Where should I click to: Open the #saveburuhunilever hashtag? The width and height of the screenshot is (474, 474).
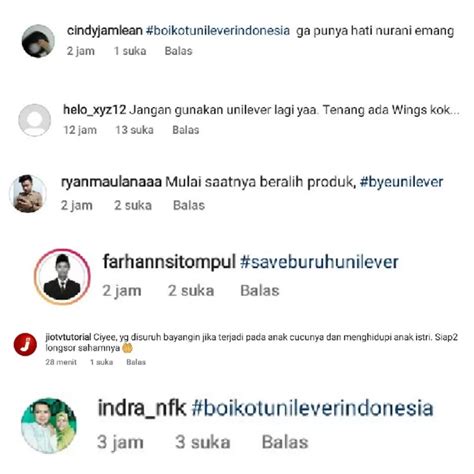[x=319, y=262]
